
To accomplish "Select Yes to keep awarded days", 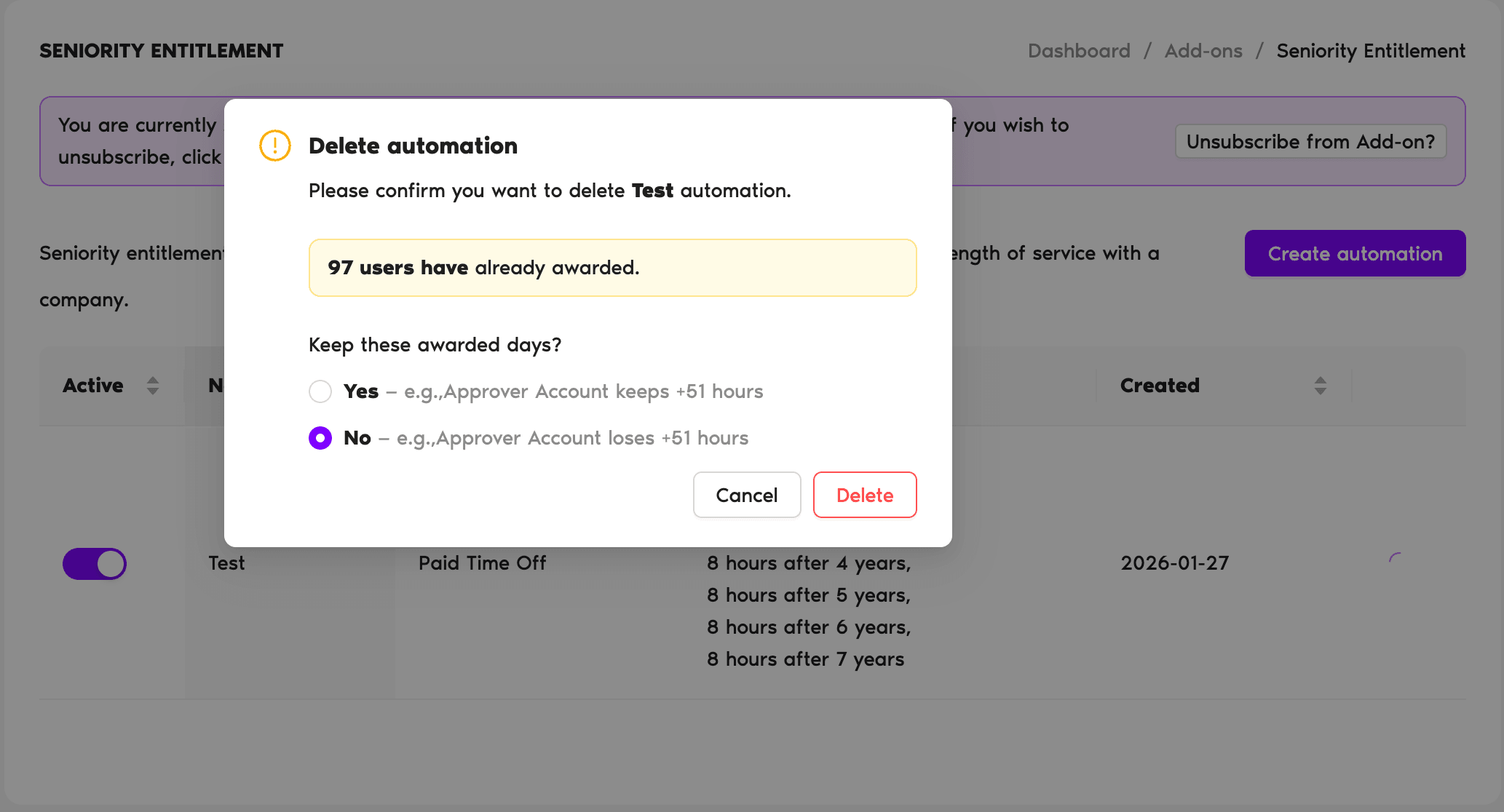I will click(x=320, y=391).
